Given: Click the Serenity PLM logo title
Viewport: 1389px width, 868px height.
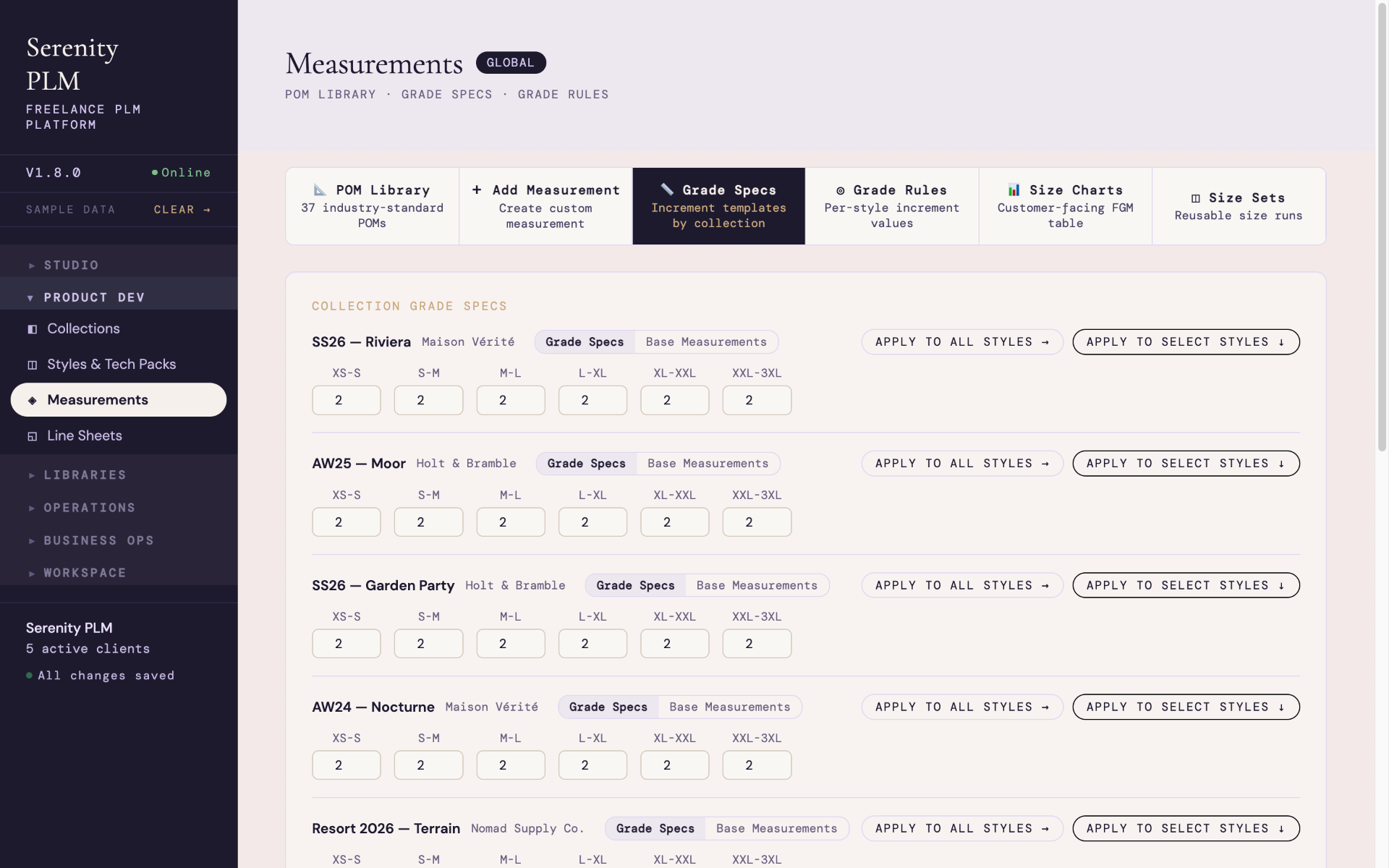Looking at the screenshot, I should (72, 64).
